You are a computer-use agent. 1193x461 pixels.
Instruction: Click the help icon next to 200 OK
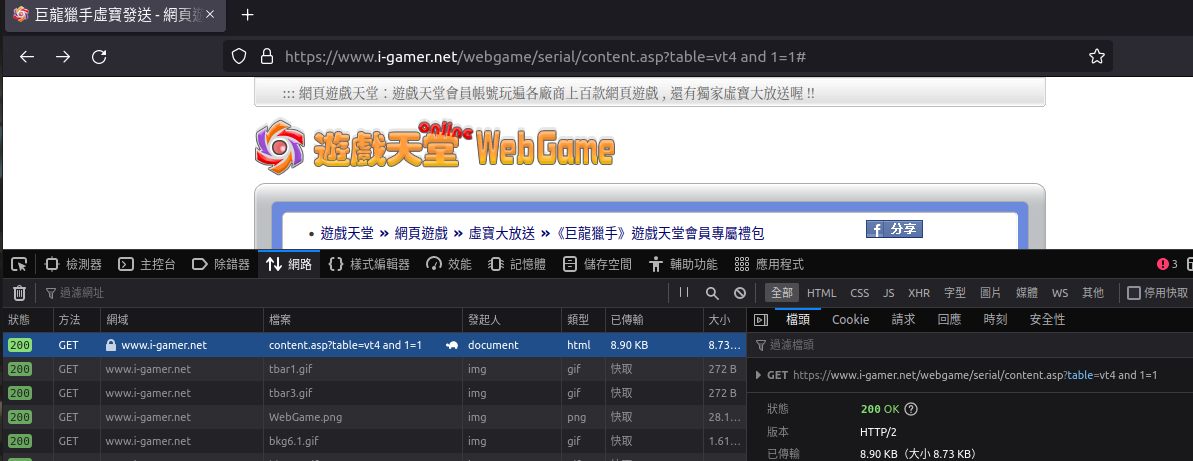[x=911, y=409]
